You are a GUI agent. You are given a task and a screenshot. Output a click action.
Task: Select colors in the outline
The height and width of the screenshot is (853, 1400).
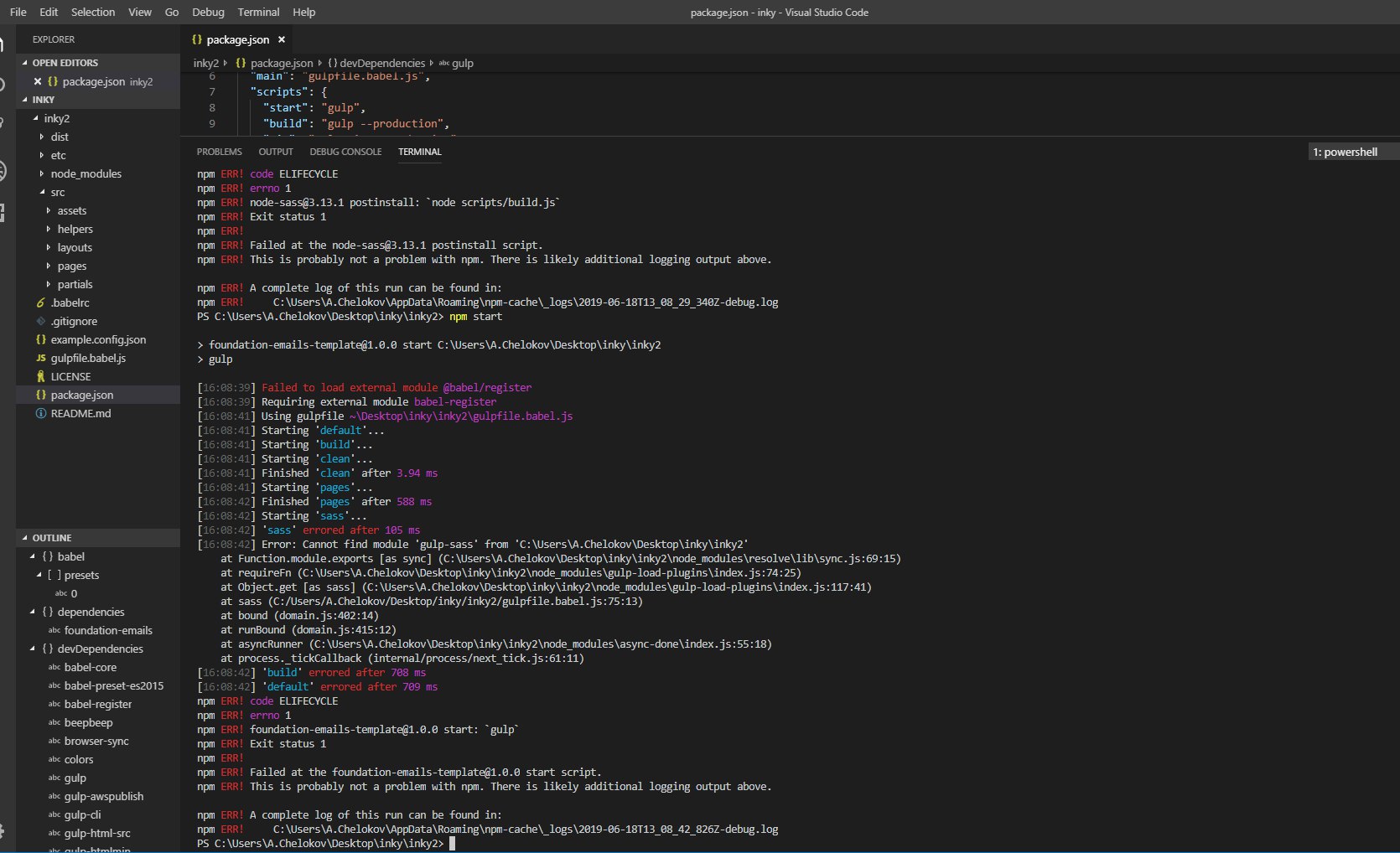point(79,759)
